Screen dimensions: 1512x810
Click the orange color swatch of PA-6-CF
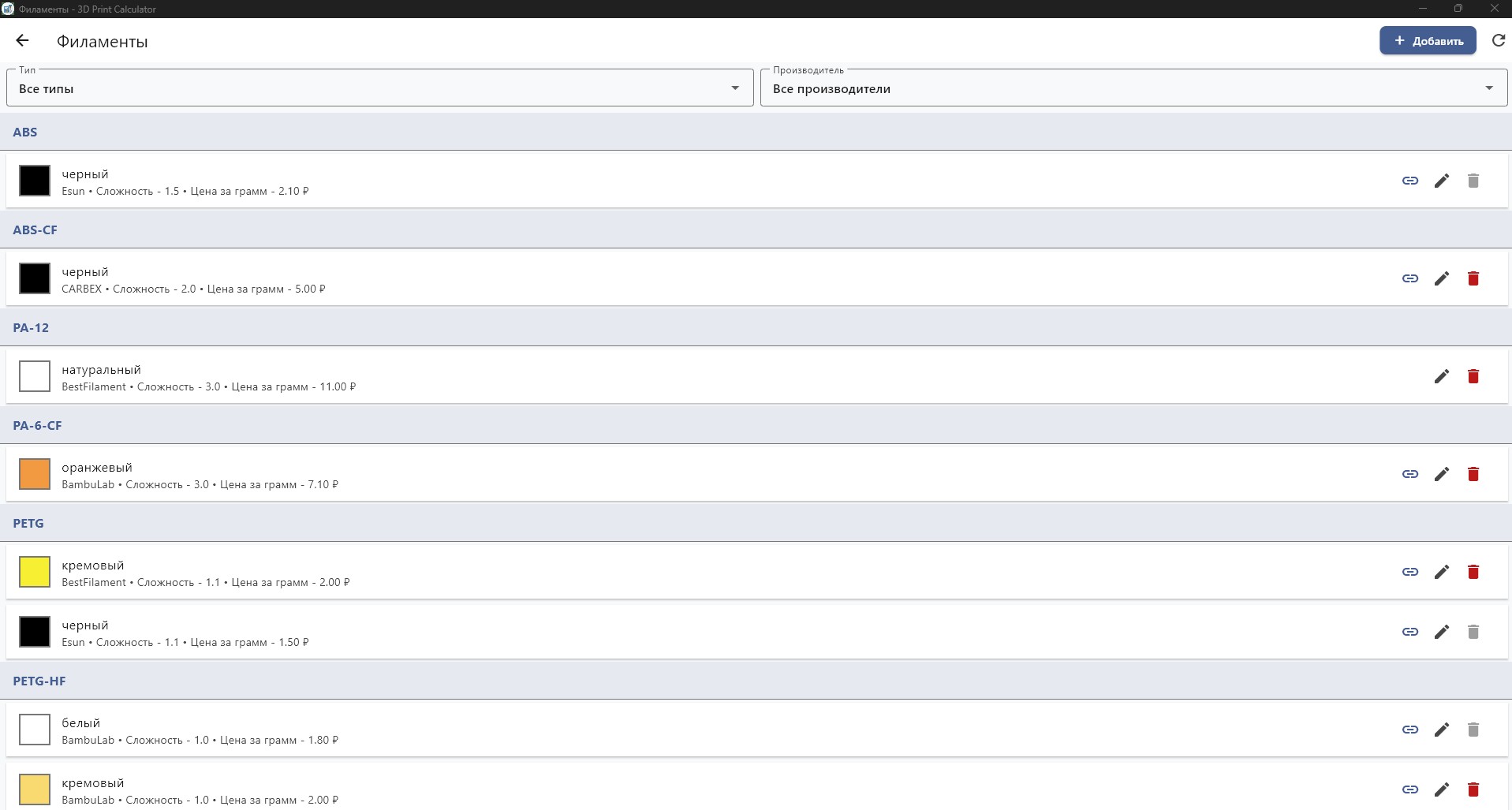[x=35, y=474]
